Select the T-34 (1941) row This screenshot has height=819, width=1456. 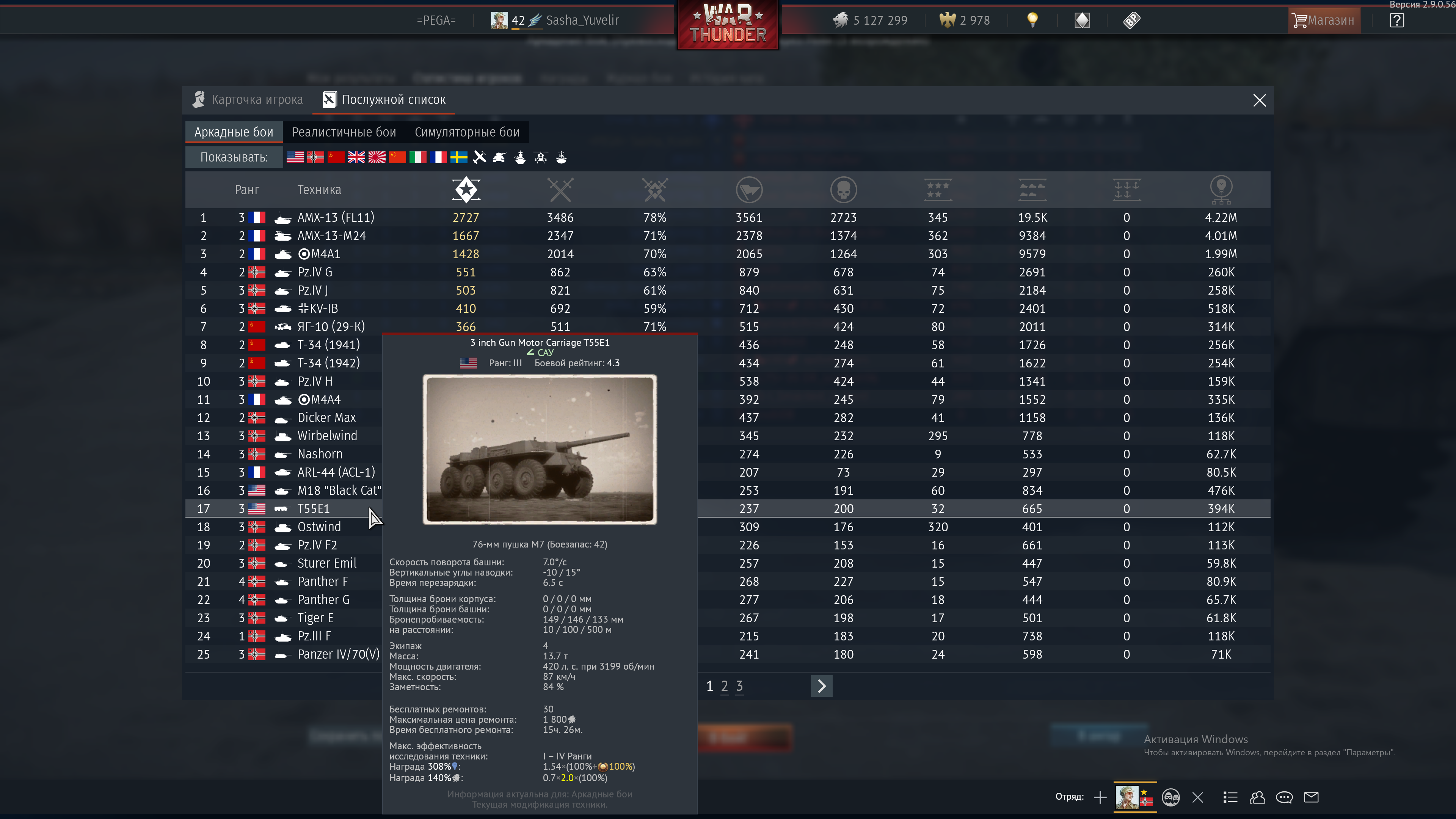tap(728, 345)
